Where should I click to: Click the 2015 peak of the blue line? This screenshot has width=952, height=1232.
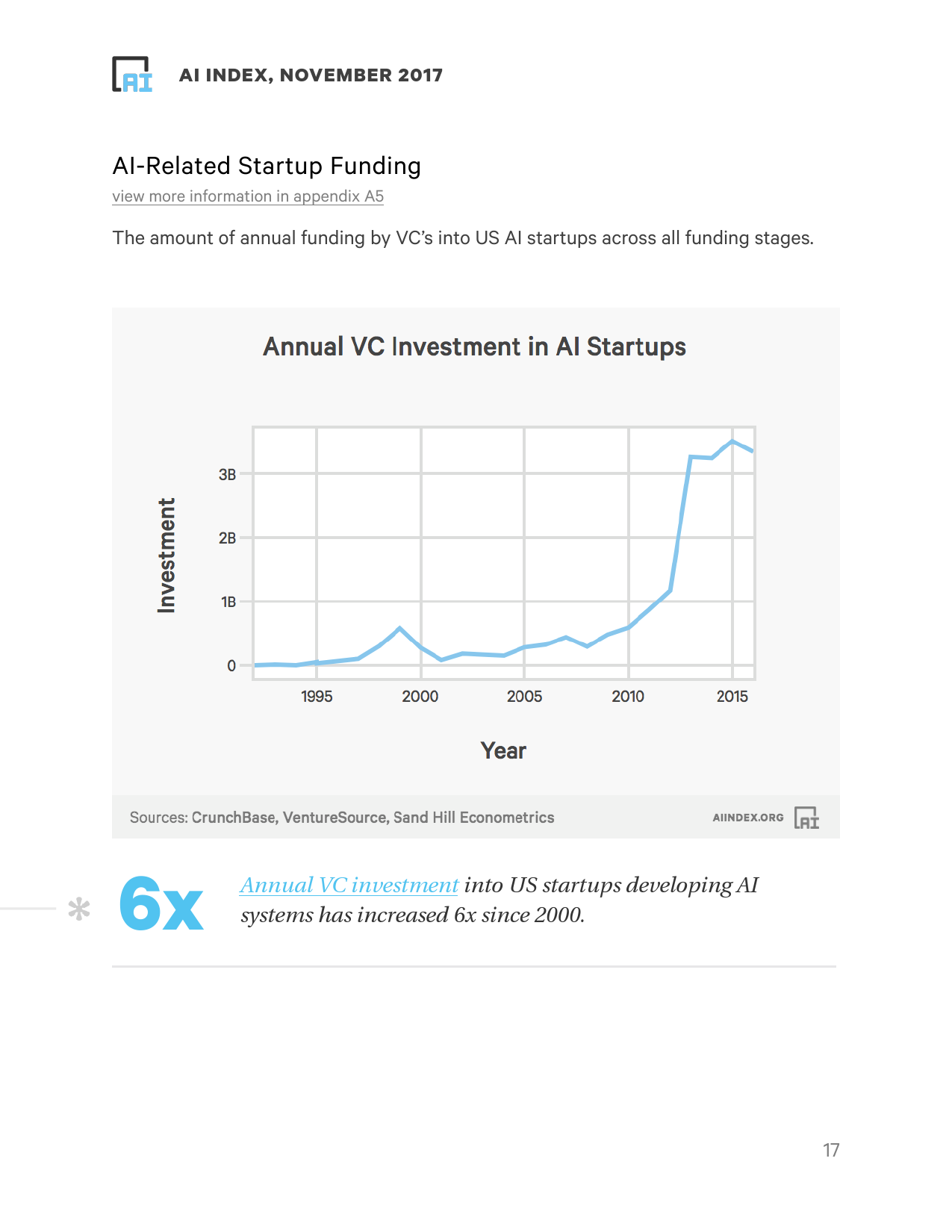point(732,441)
